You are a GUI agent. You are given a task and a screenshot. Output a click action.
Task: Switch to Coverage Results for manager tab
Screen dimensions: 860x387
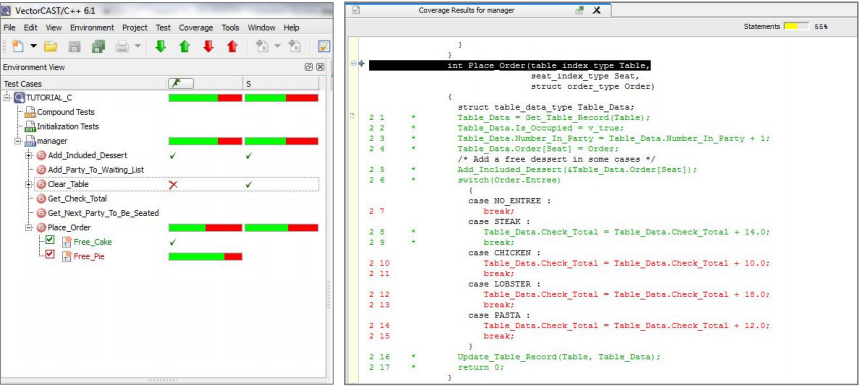point(466,10)
